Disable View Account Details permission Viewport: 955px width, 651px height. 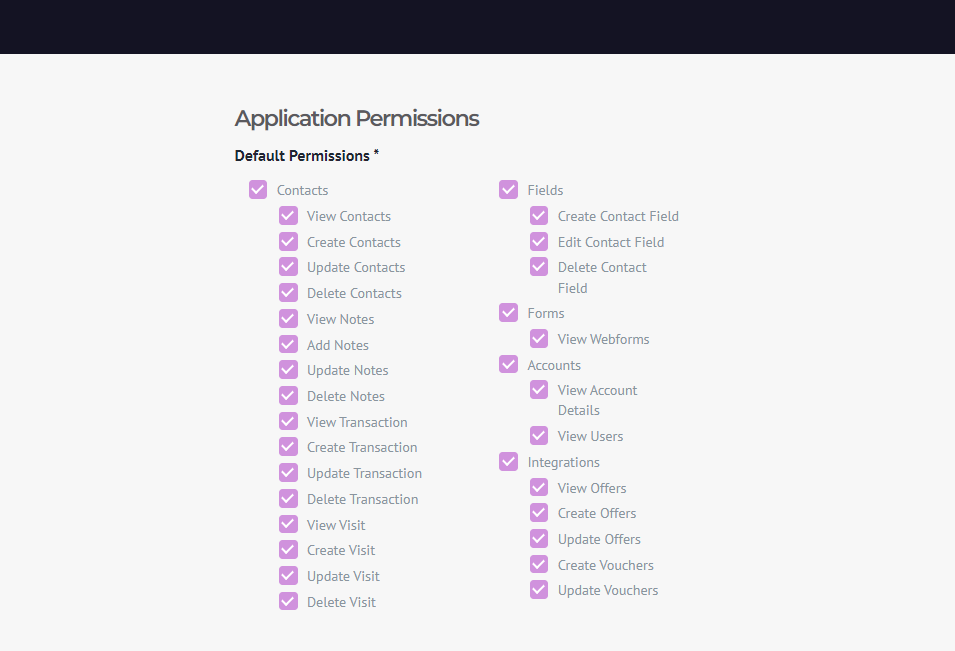pos(538,390)
